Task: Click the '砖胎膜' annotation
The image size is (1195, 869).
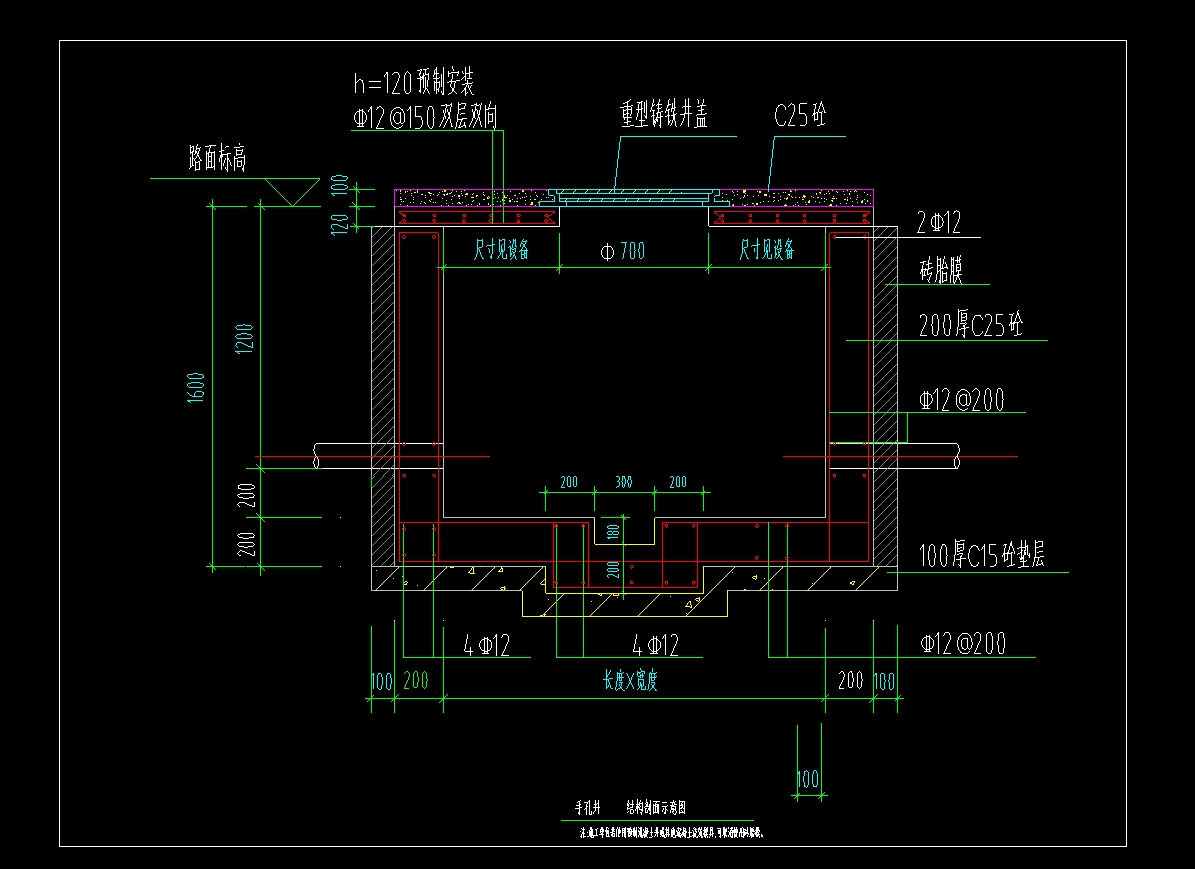Action: coord(941,270)
